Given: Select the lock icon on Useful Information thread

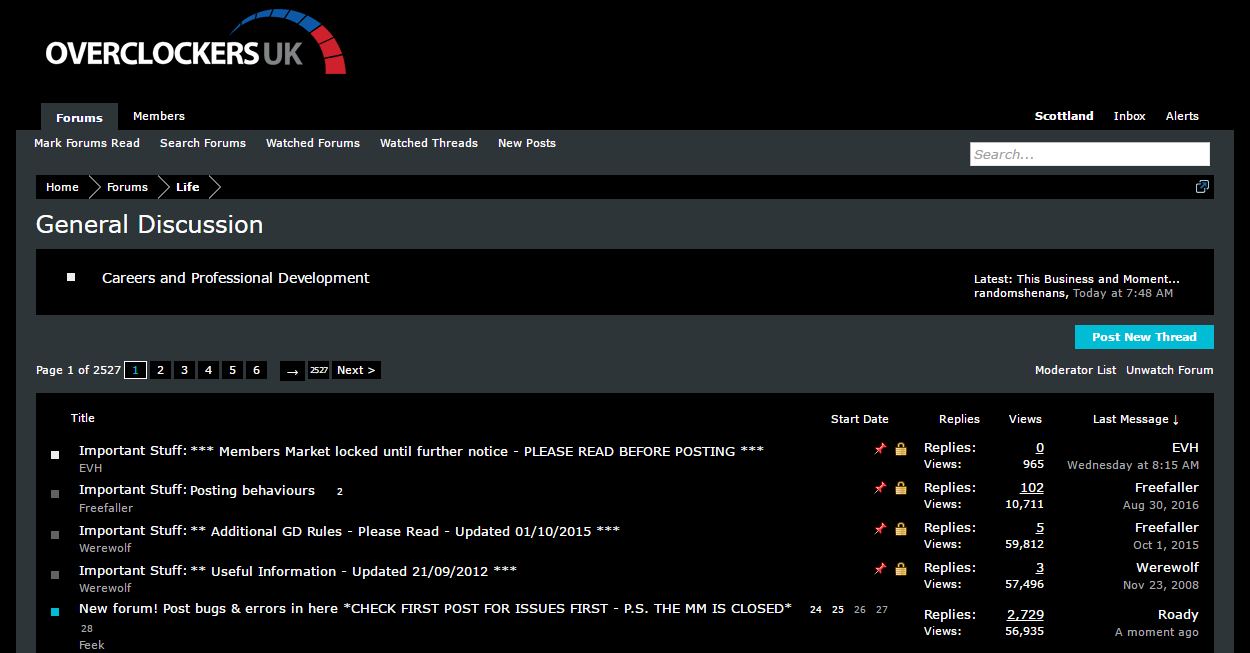Looking at the screenshot, I should 900,569.
